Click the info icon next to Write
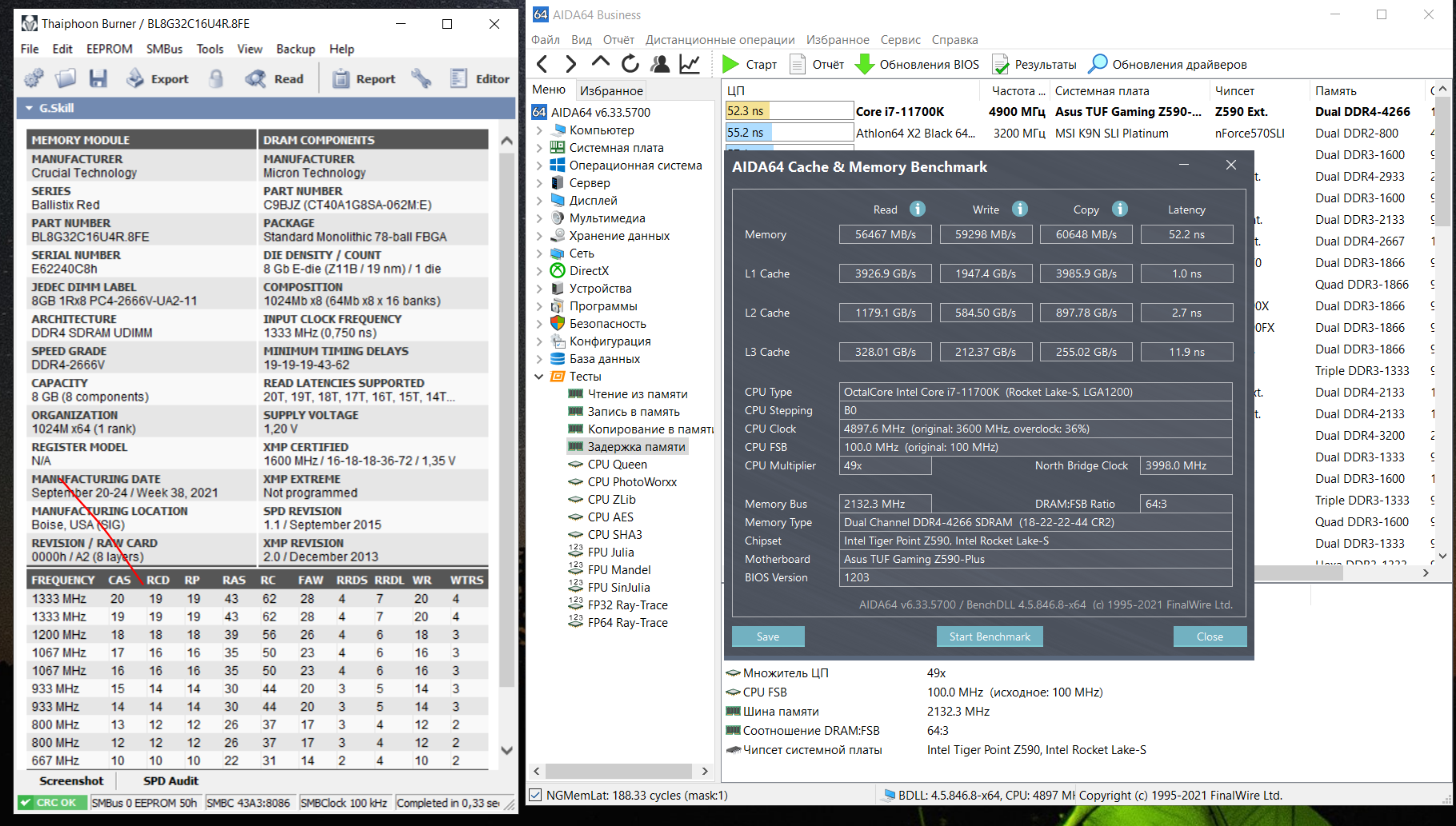 [1020, 209]
